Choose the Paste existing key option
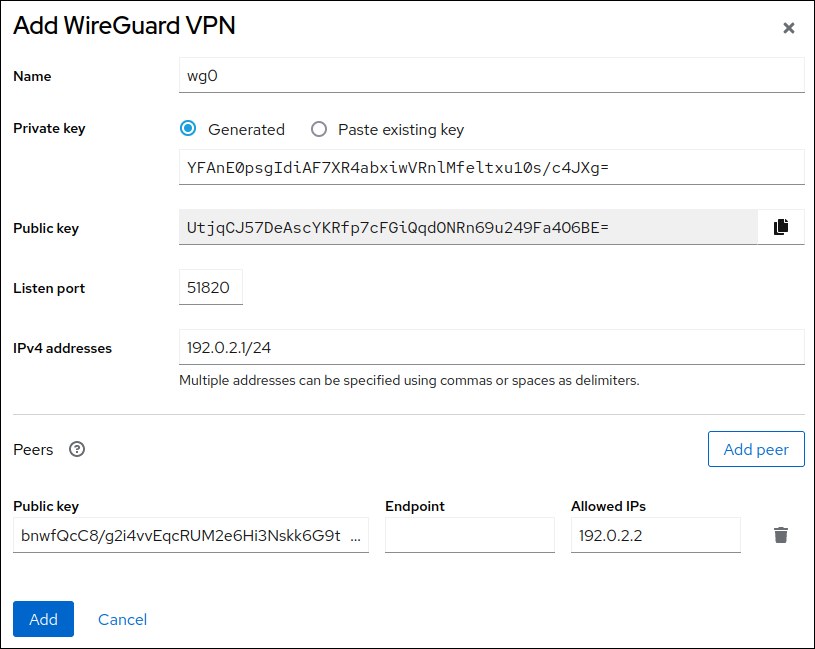 tap(319, 129)
